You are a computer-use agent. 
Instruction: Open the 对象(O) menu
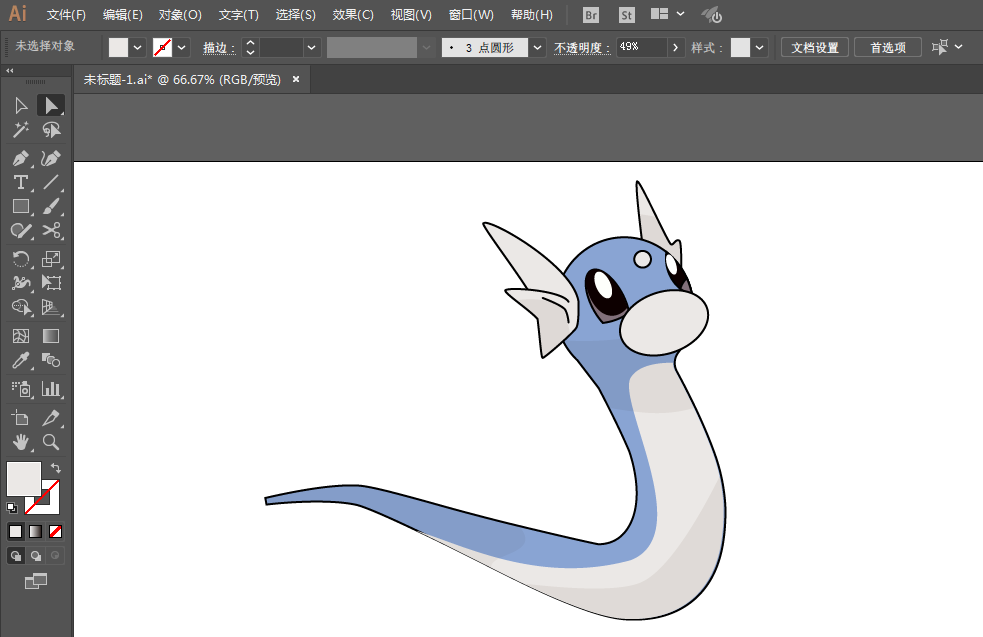coord(180,15)
